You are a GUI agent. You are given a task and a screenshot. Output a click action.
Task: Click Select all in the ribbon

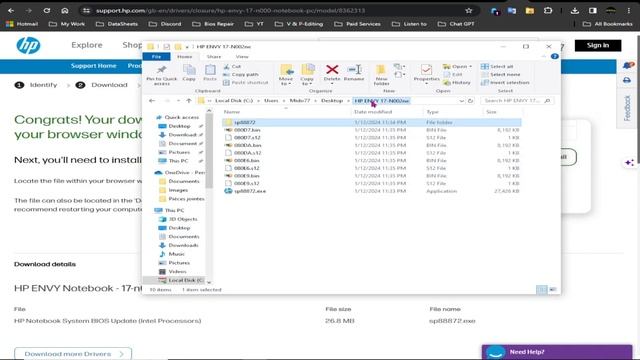(x=497, y=67)
